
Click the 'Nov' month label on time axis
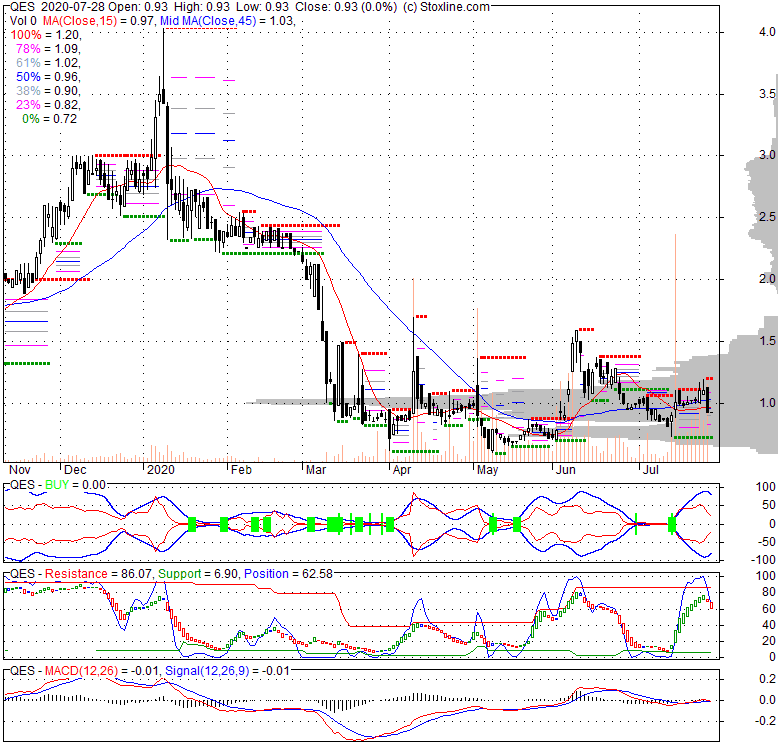click(20, 470)
